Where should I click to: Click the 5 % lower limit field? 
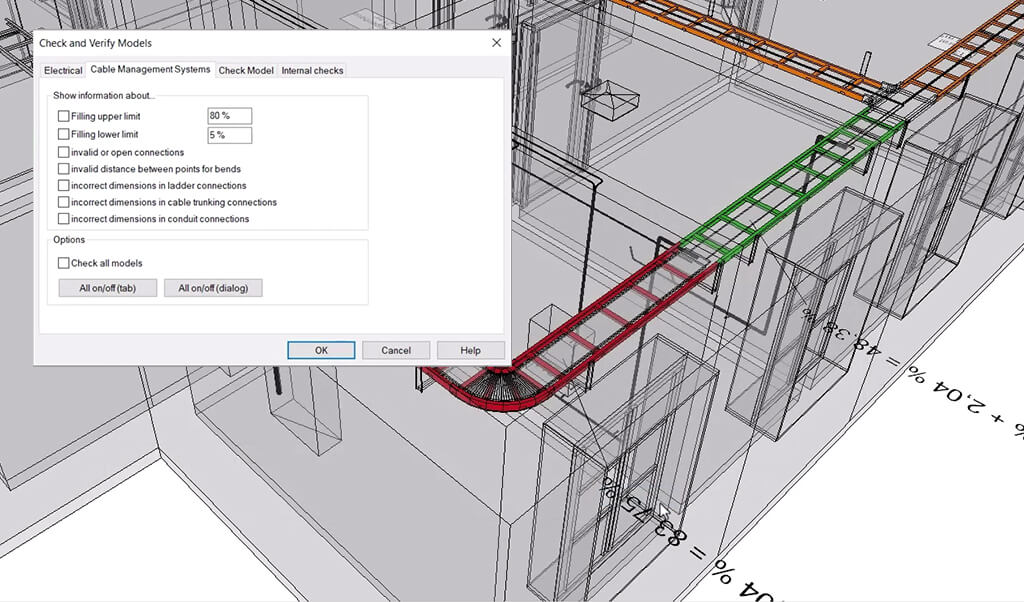[x=229, y=135]
